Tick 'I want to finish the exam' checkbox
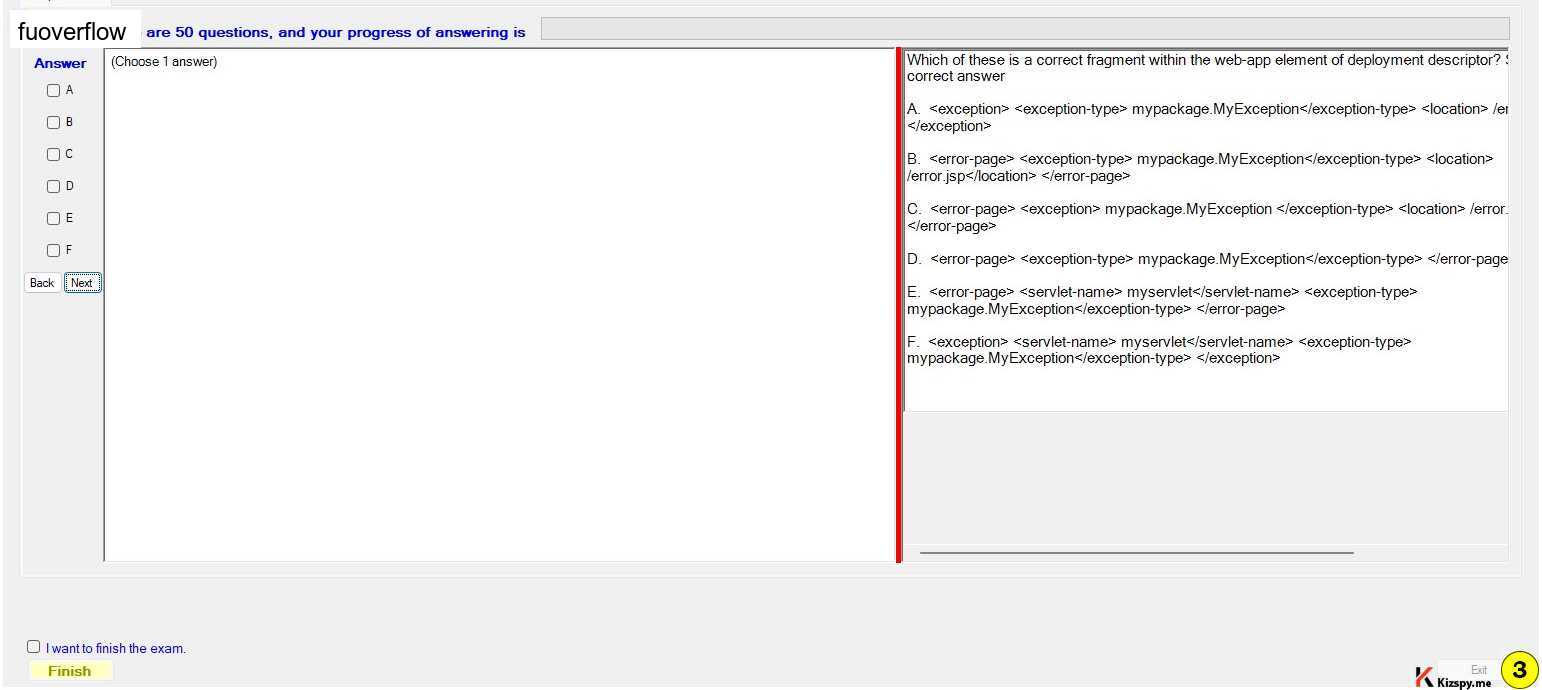The width and height of the screenshot is (1542, 690). tap(33, 646)
